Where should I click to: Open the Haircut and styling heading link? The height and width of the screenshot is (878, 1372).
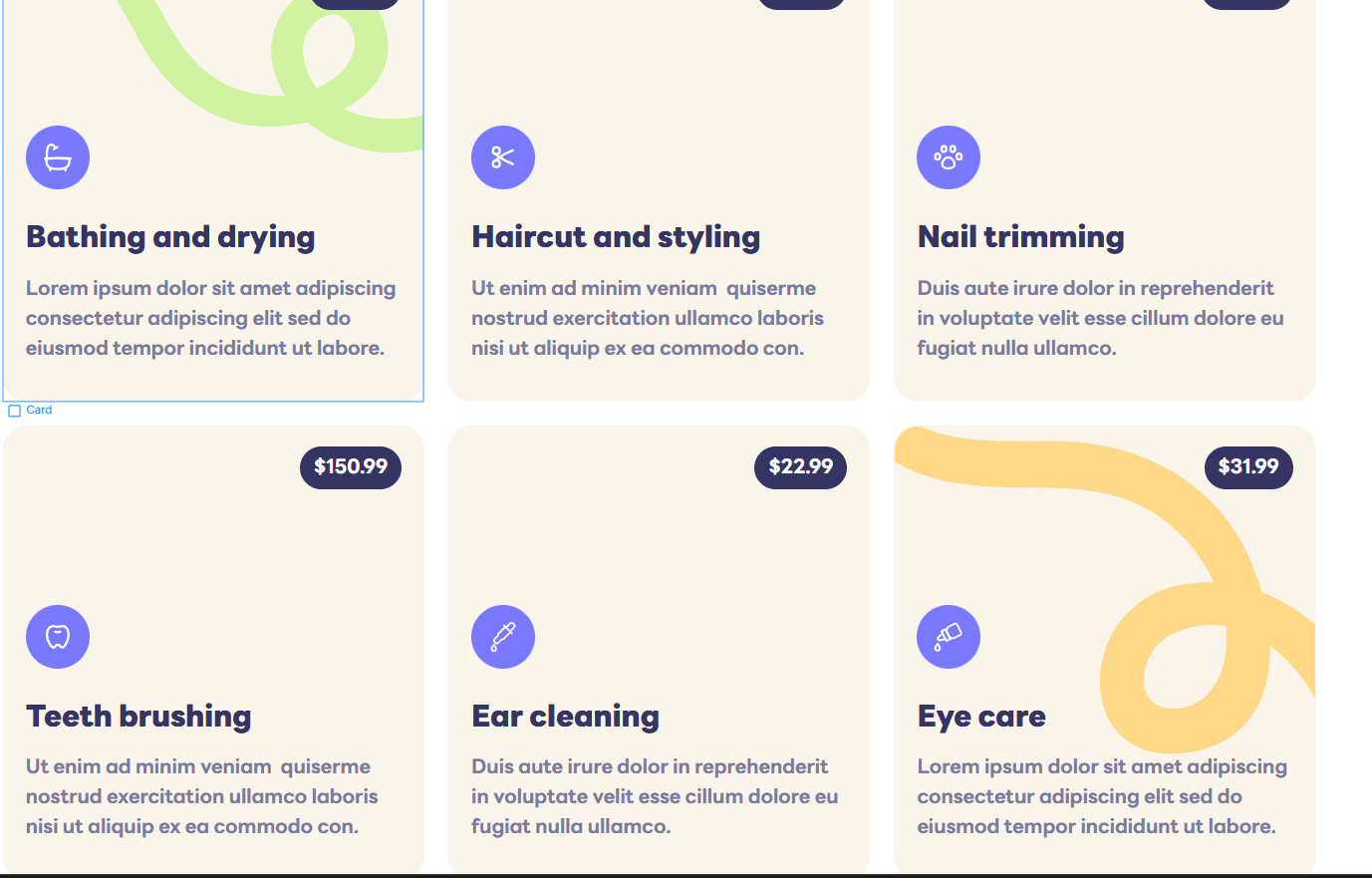coord(615,236)
